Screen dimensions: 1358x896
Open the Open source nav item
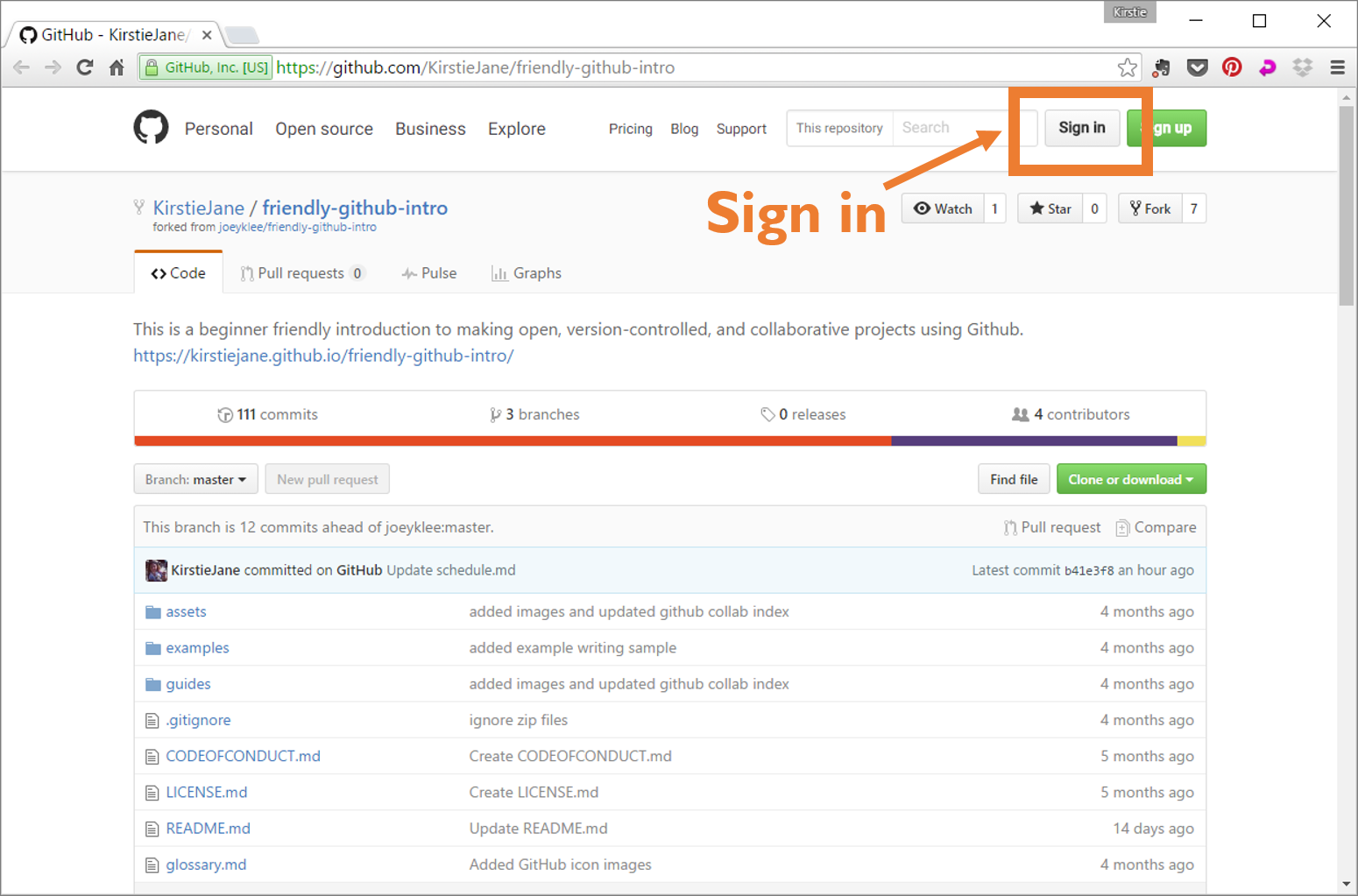[324, 129]
